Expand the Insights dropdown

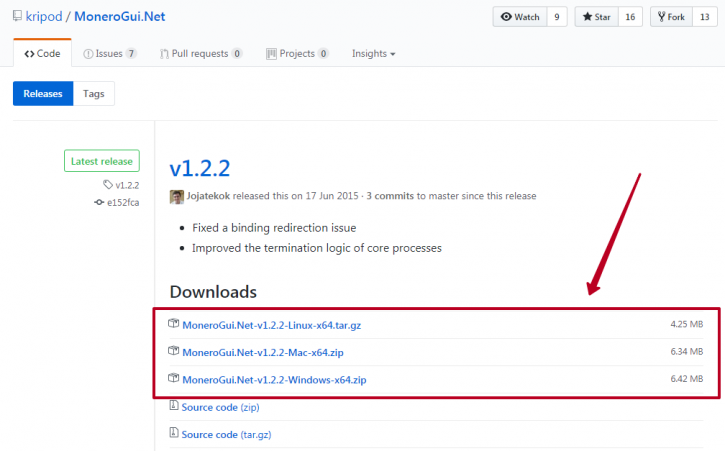click(x=374, y=54)
